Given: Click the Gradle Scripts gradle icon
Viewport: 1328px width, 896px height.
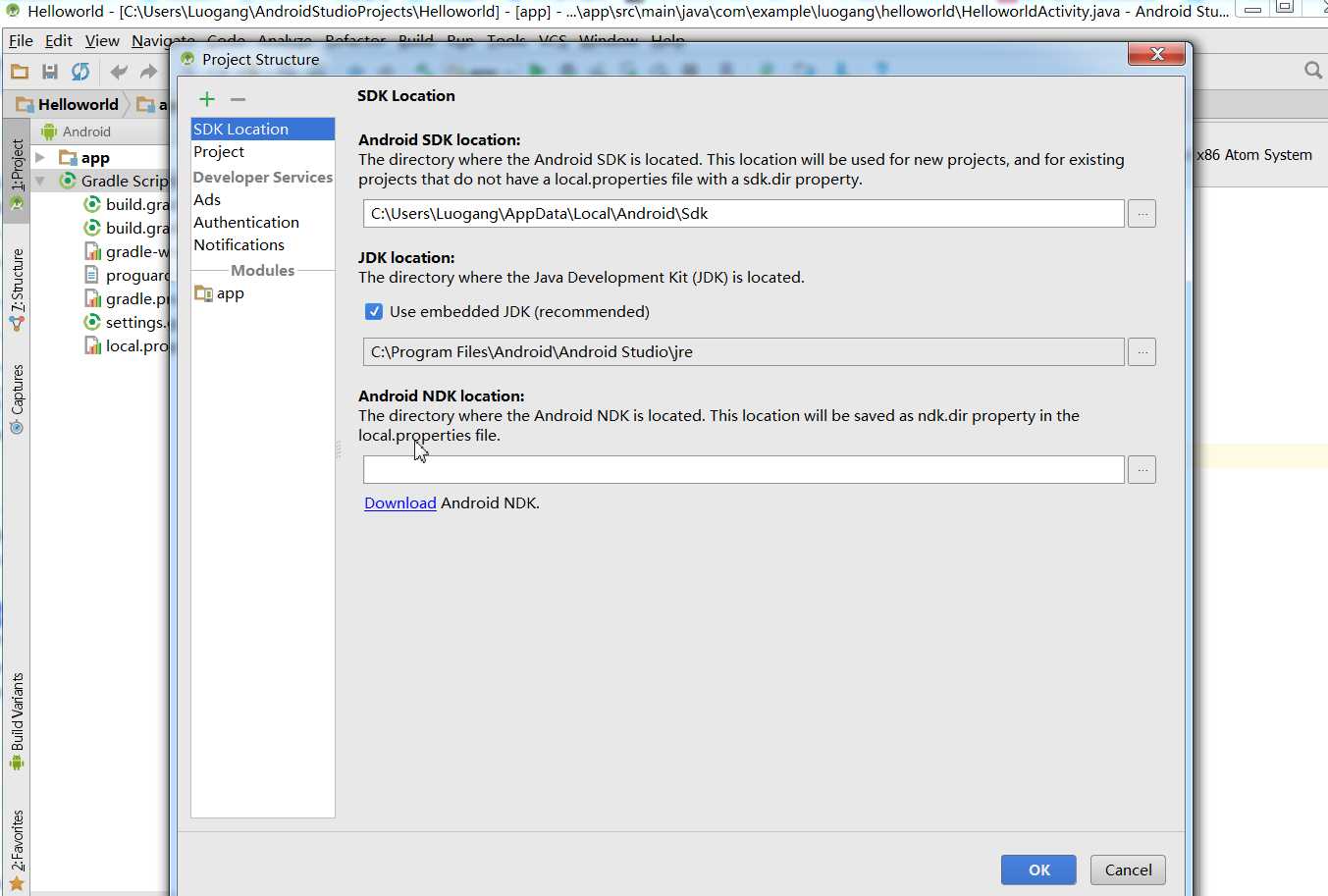Looking at the screenshot, I should point(68,181).
